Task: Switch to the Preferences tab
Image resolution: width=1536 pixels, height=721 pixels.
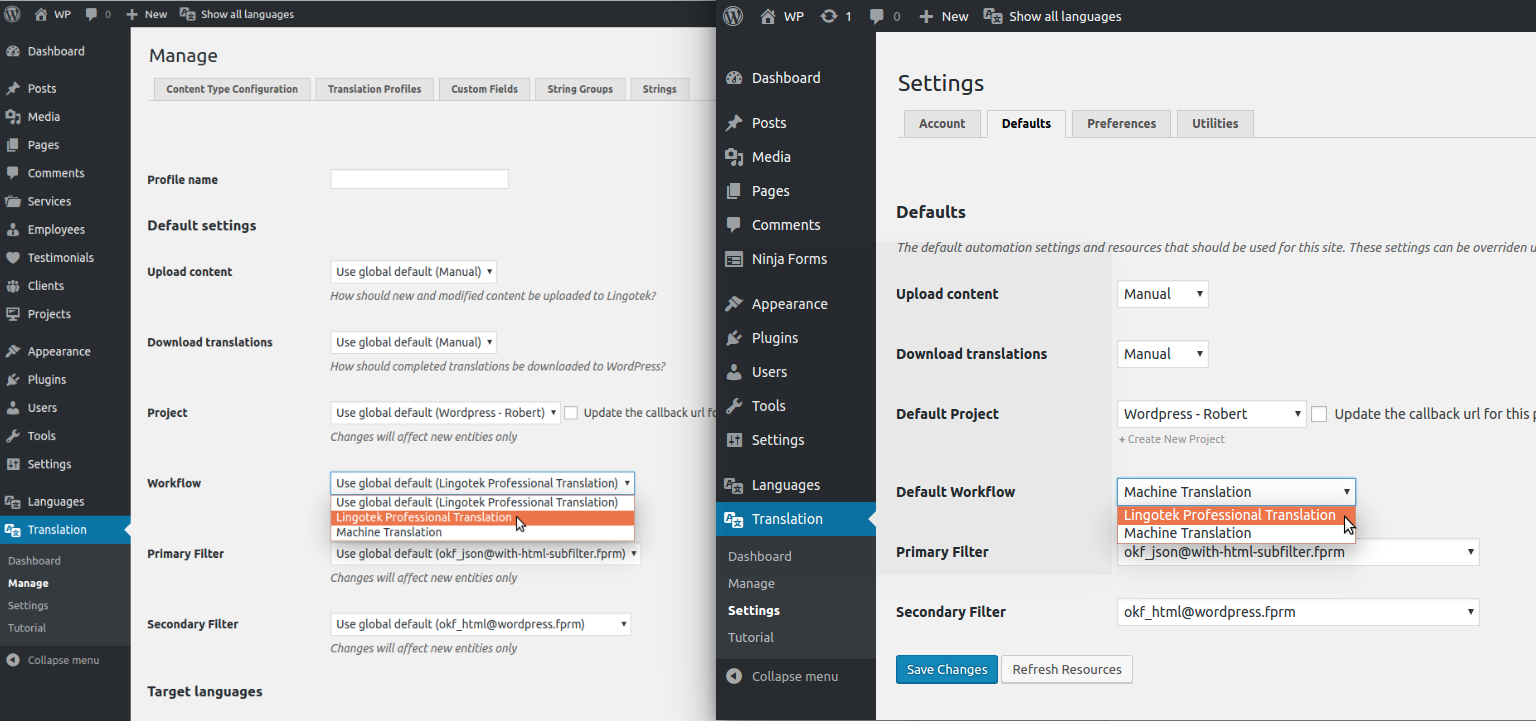Action: [1121, 124]
